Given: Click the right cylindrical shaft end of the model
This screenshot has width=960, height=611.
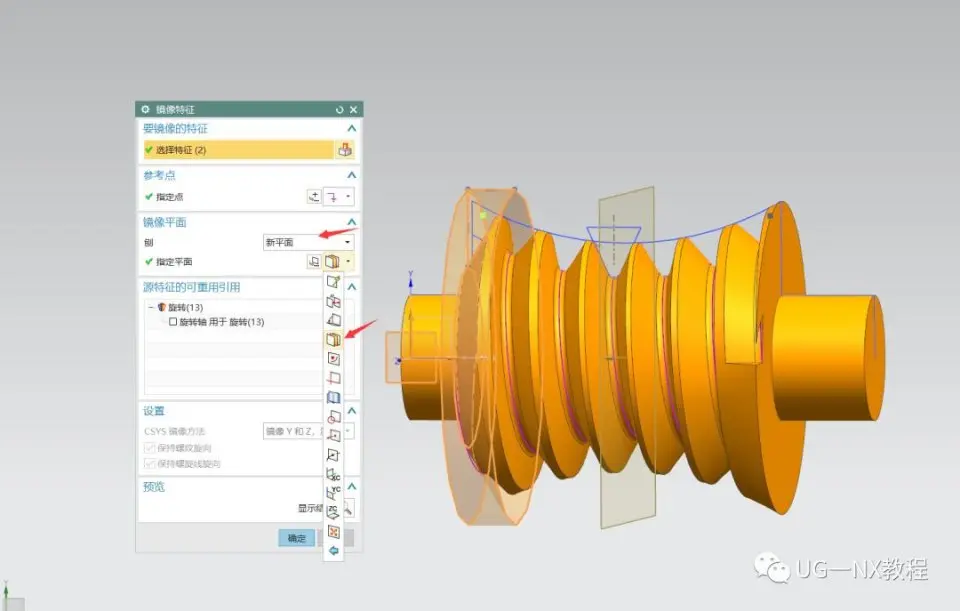Looking at the screenshot, I should 827,357.
